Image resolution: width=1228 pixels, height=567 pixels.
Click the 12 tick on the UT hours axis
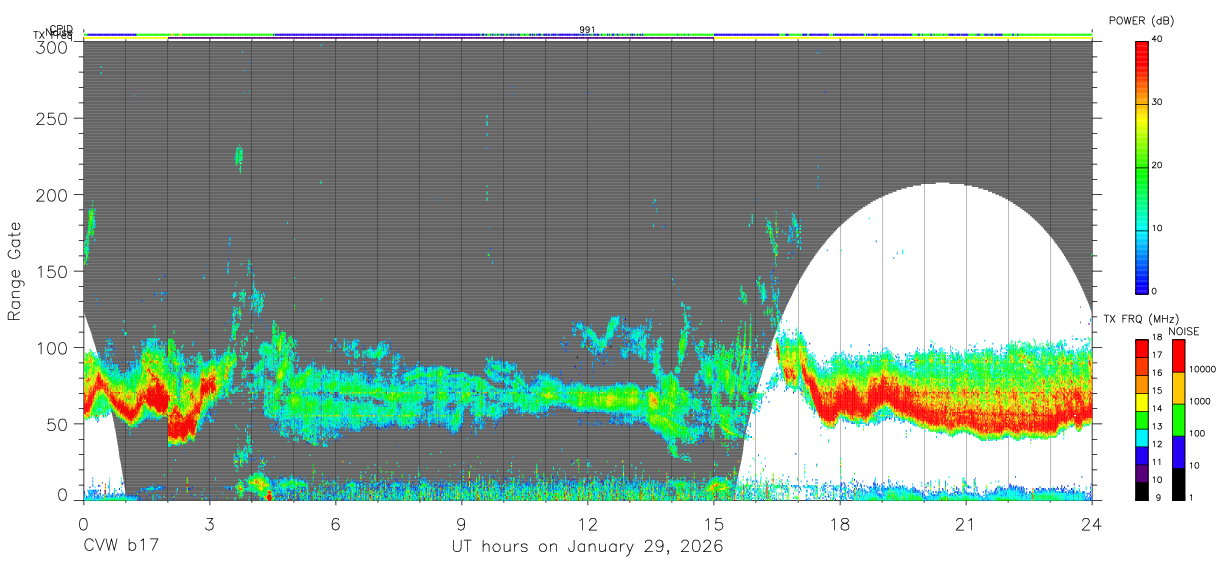coord(588,523)
